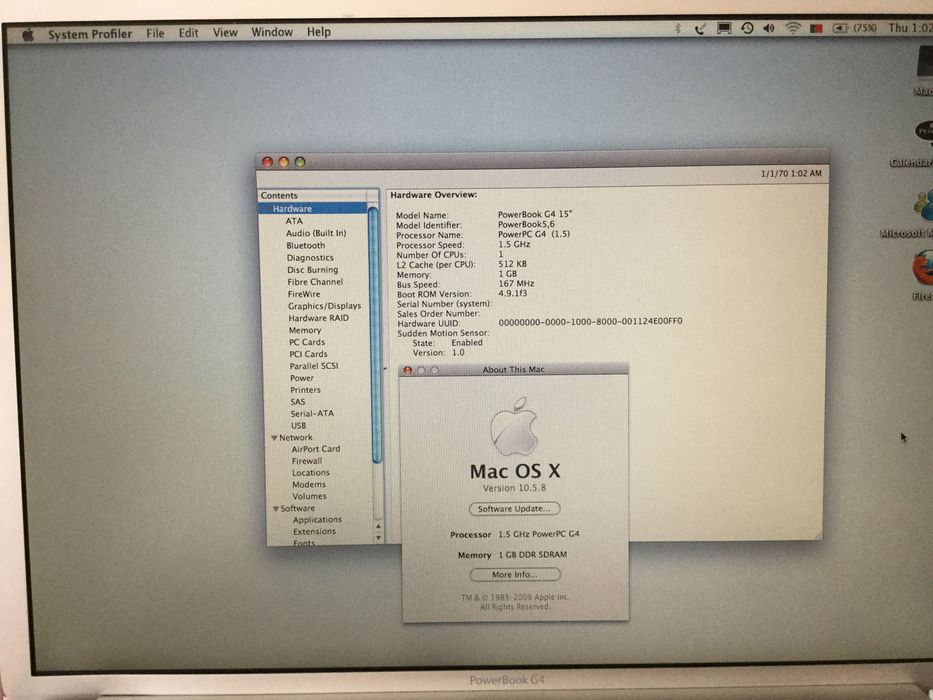Select Firewall under Network

click(x=307, y=461)
